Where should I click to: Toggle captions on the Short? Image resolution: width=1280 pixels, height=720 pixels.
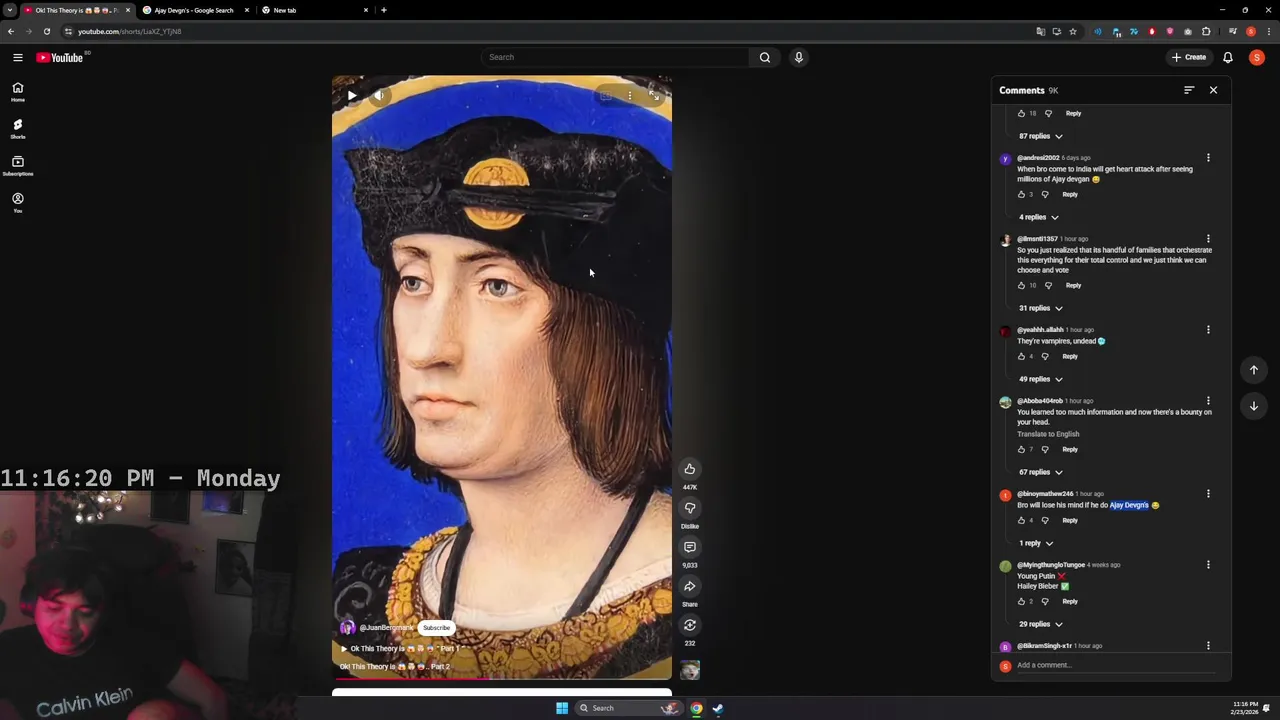click(x=606, y=96)
